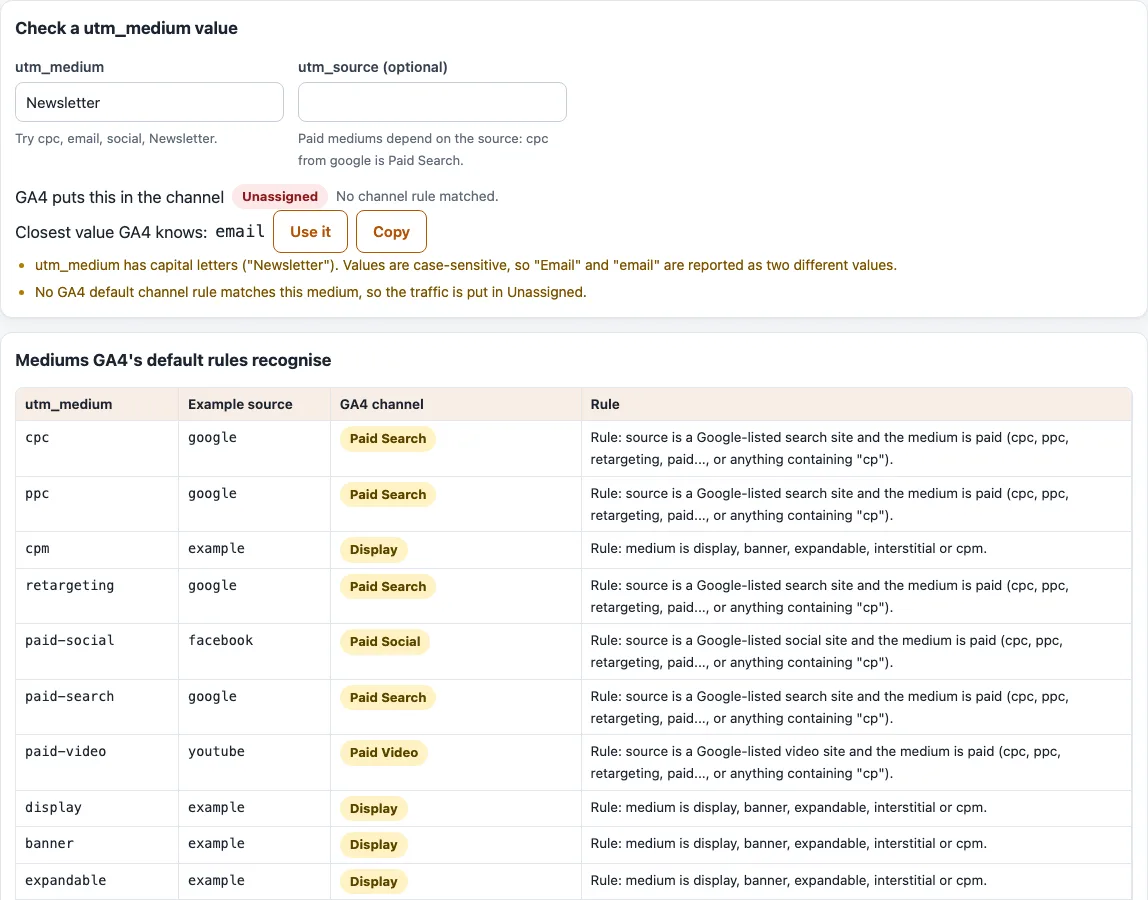Click the warning about capital letters in utm_medium

(x=466, y=265)
